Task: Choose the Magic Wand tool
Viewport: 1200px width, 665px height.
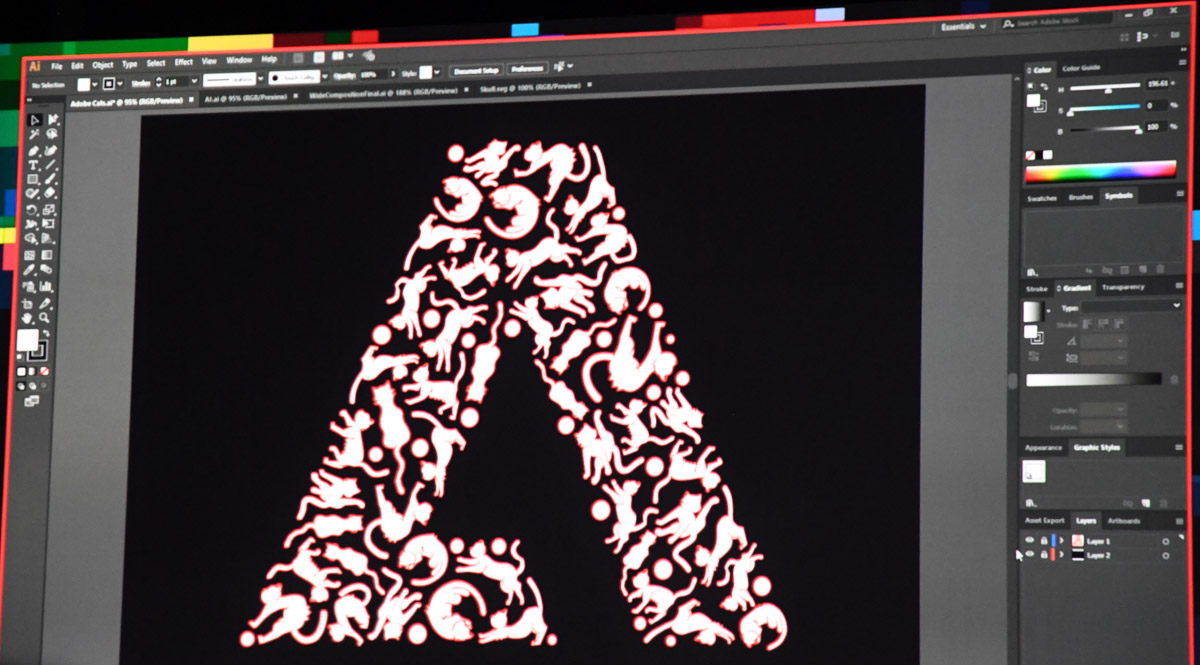Action: pyautogui.click(x=34, y=135)
